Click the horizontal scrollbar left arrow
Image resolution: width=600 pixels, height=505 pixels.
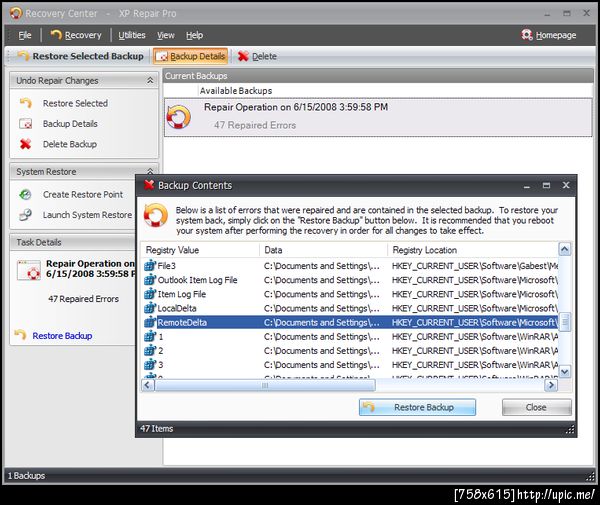148,385
